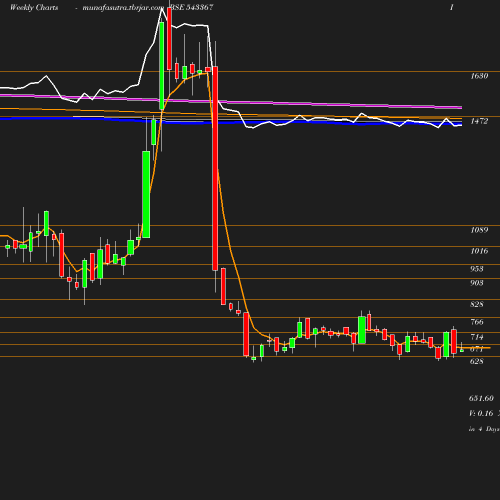This screenshot has height=500, width=500.
Task: Click the V: 0.16 volume value
Action: [x=481, y=413]
